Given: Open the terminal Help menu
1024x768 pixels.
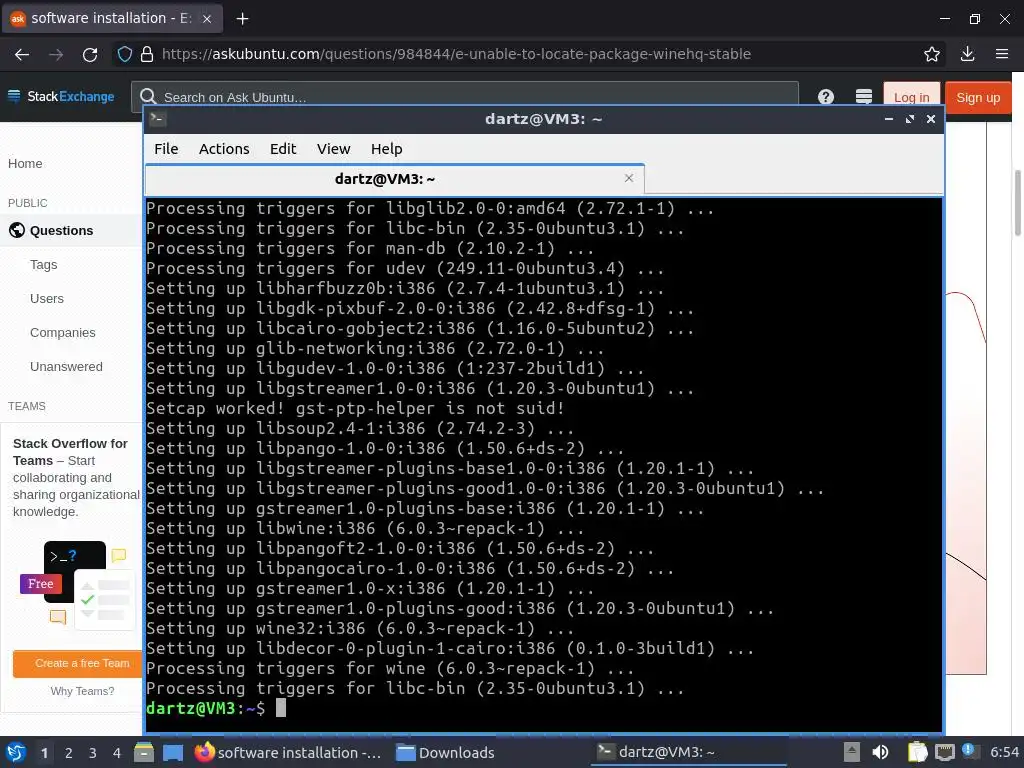Looking at the screenshot, I should (387, 149).
